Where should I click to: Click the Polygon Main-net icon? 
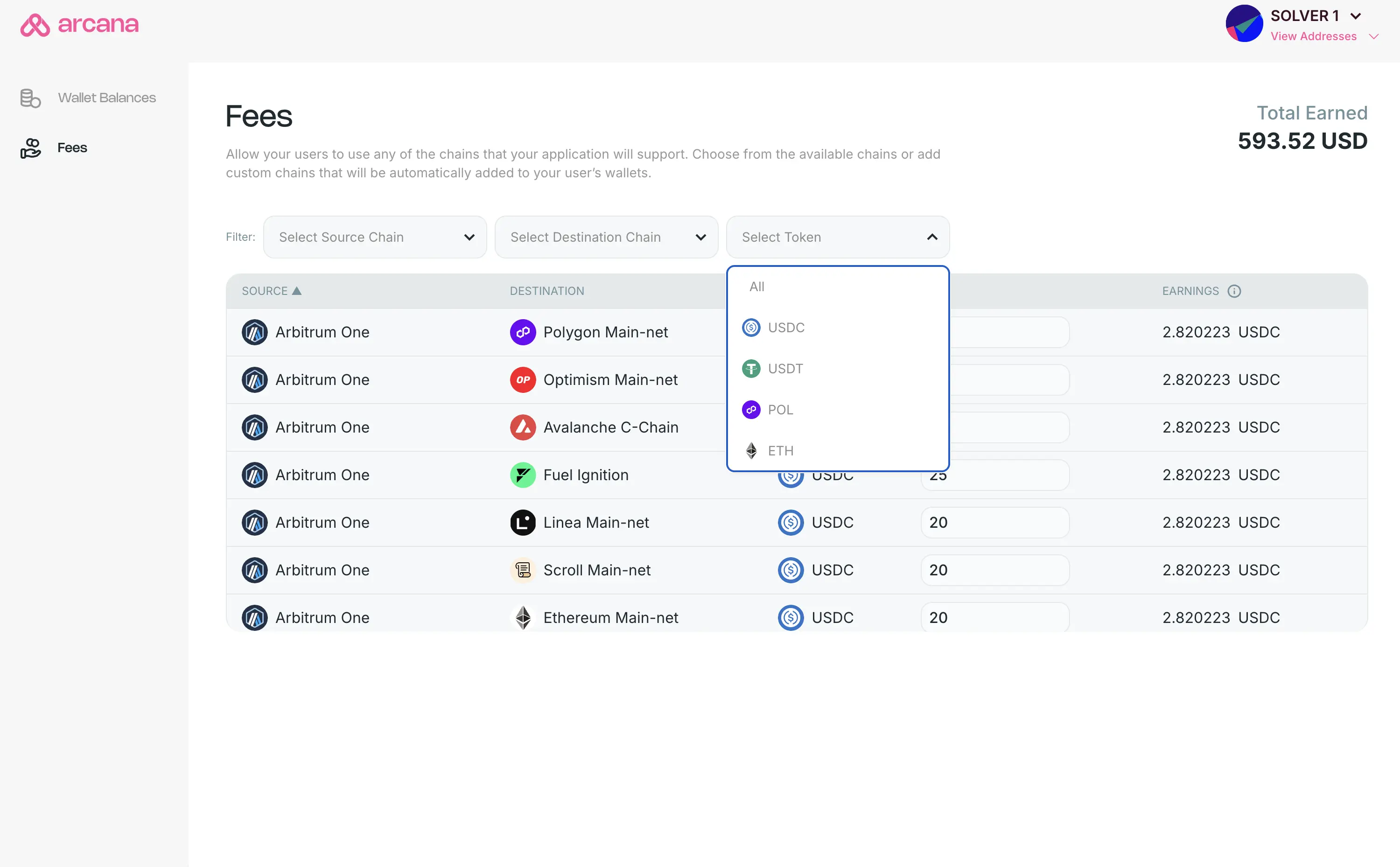tap(523, 333)
